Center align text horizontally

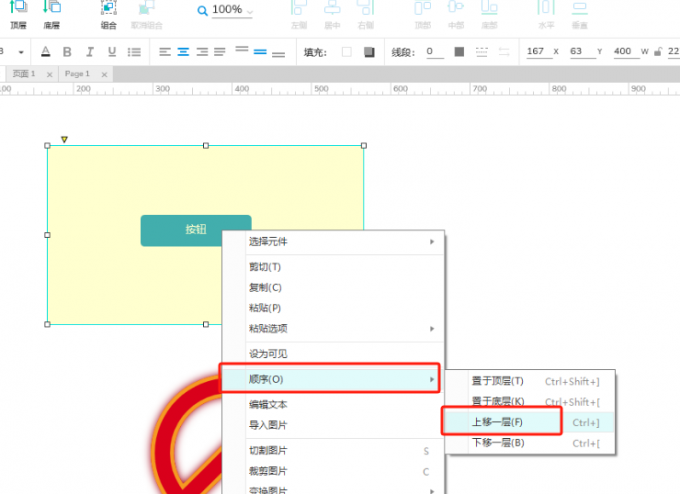click(184, 51)
